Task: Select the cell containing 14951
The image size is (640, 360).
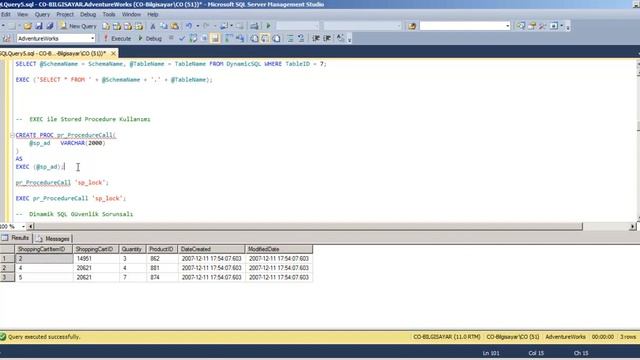Action: 96,259
